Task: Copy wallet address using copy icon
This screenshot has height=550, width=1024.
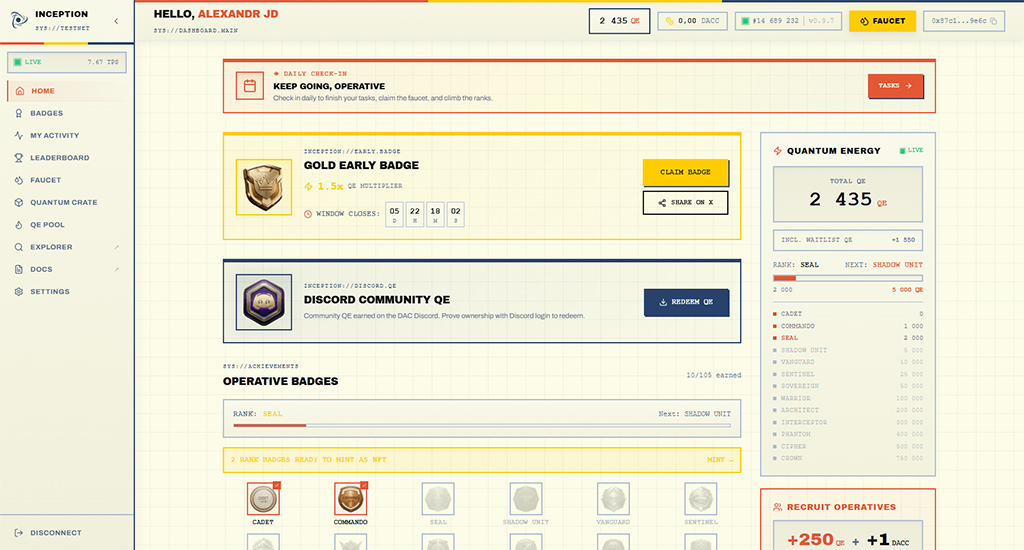Action: pyautogui.click(x=1007, y=21)
